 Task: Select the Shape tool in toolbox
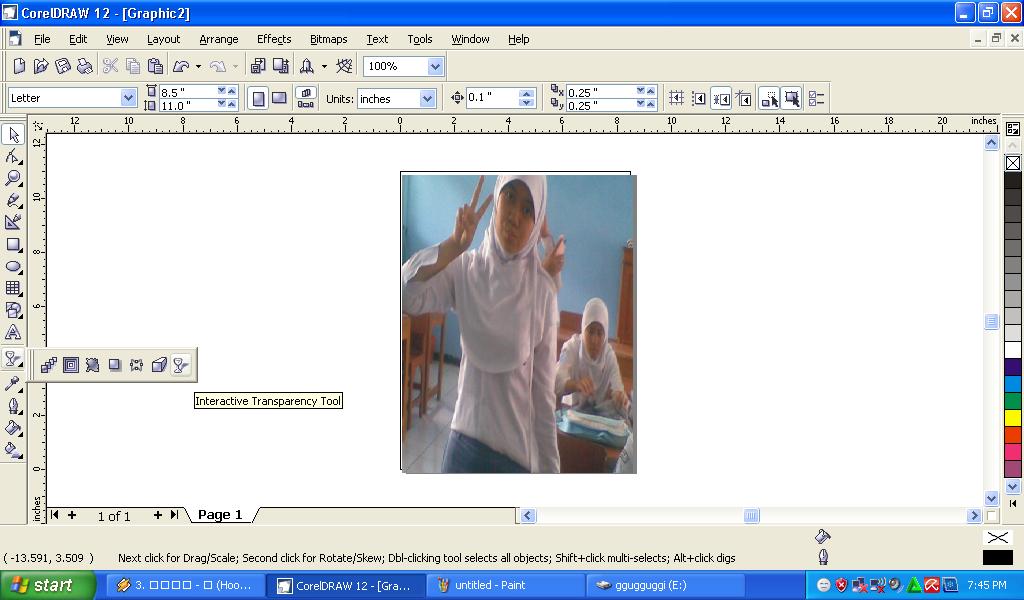[x=13, y=157]
